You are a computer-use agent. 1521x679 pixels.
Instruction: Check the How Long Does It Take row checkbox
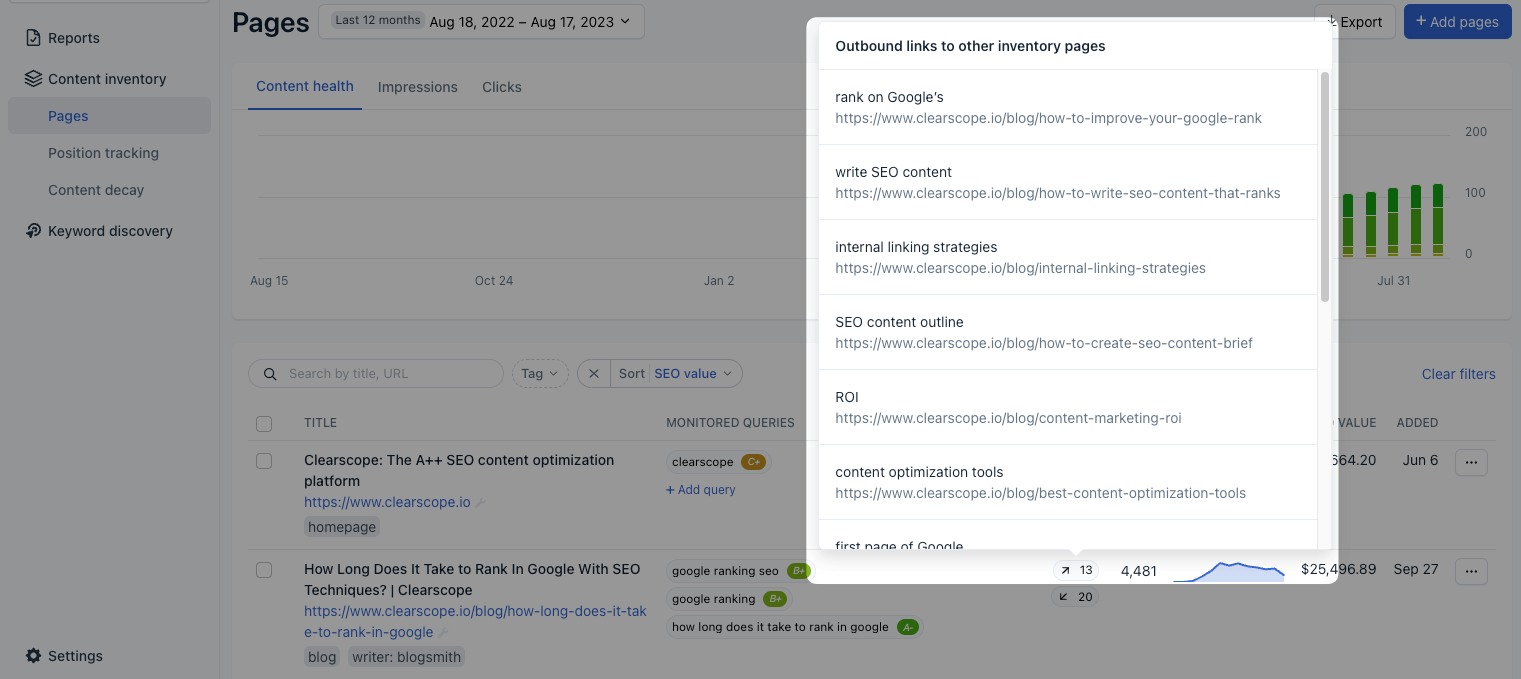[264, 570]
